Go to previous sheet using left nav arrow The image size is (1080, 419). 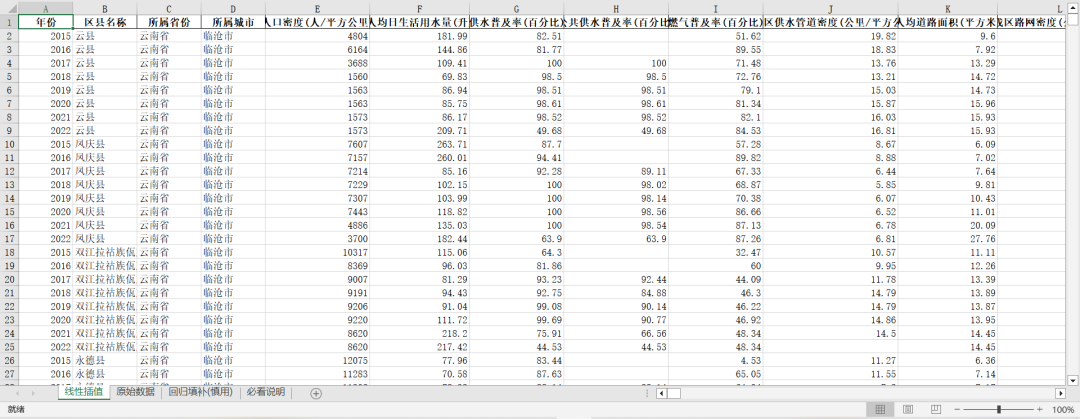[x=17, y=393]
